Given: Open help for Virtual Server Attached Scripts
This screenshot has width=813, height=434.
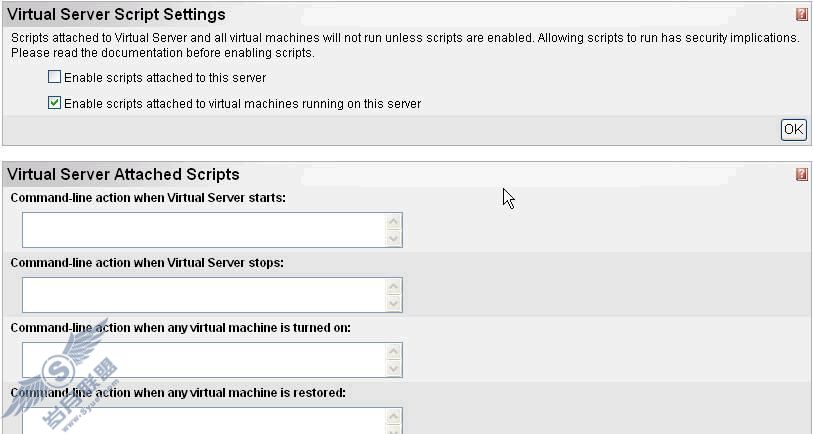Looking at the screenshot, I should 802,174.
